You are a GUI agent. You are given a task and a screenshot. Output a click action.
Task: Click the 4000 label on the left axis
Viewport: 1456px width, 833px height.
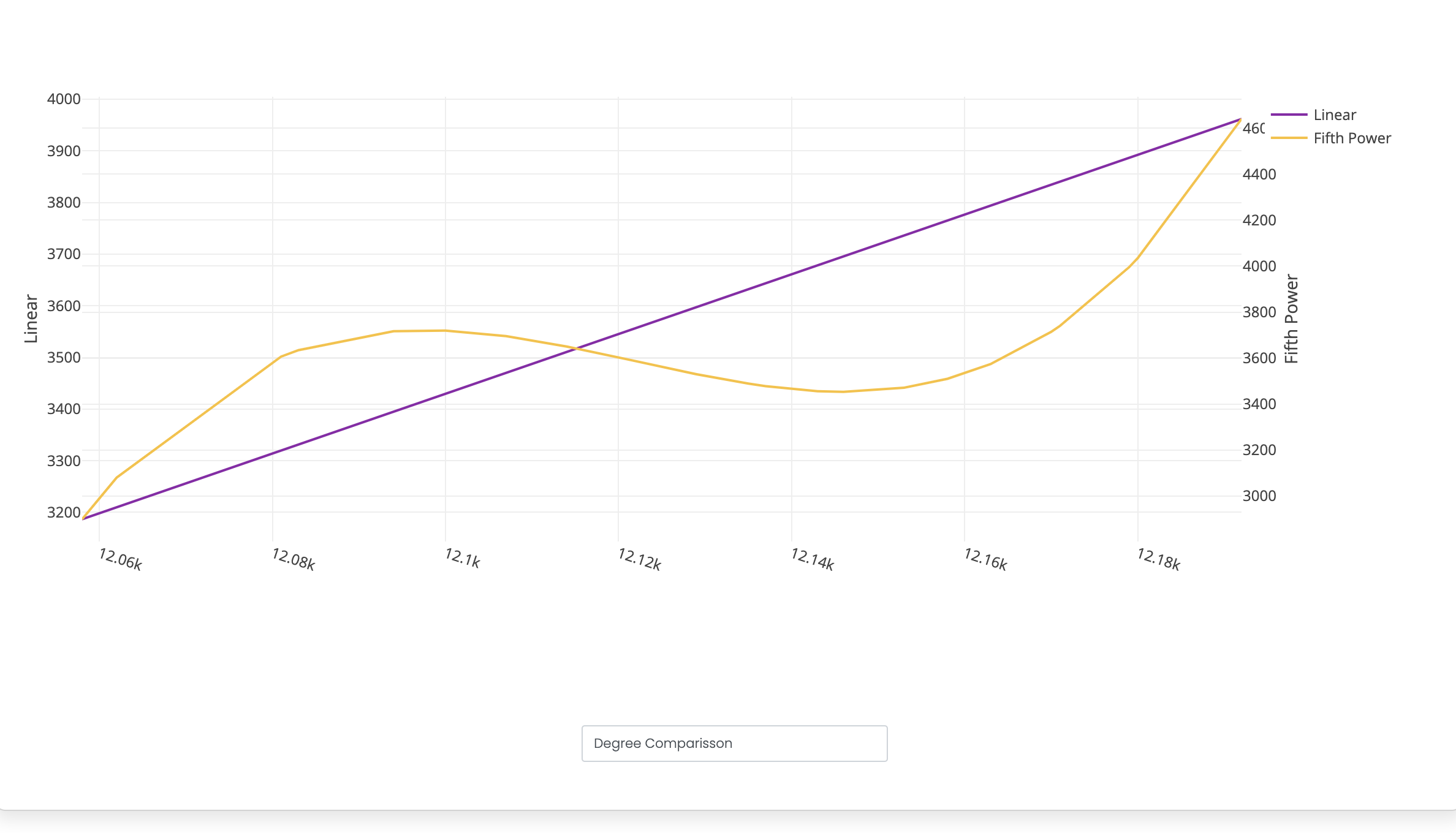tap(64, 99)
